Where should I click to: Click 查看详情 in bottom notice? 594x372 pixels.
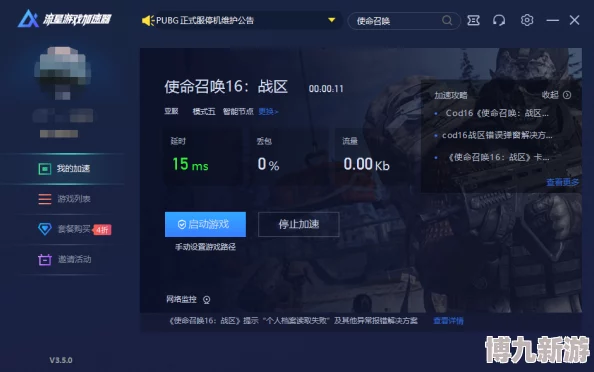(x=448, y=321)
